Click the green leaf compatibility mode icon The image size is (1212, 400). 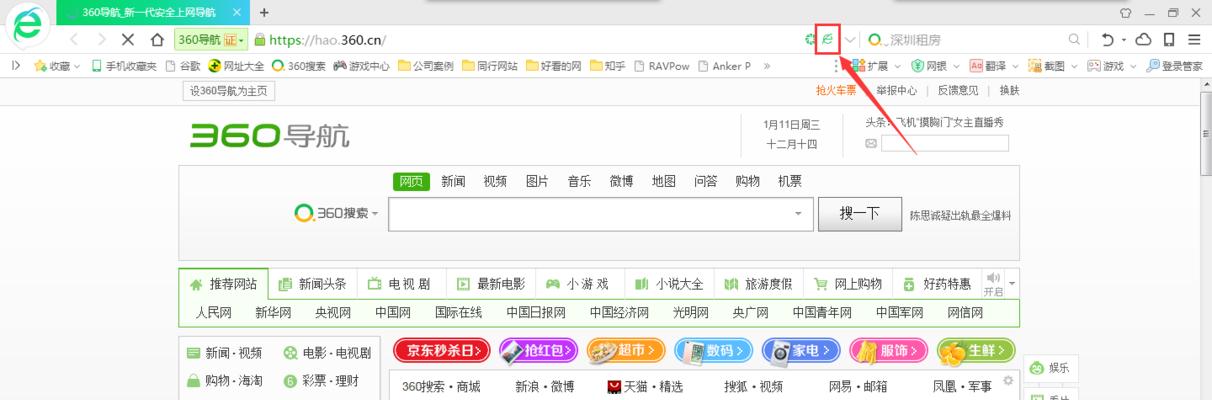(x=828, y=40)
